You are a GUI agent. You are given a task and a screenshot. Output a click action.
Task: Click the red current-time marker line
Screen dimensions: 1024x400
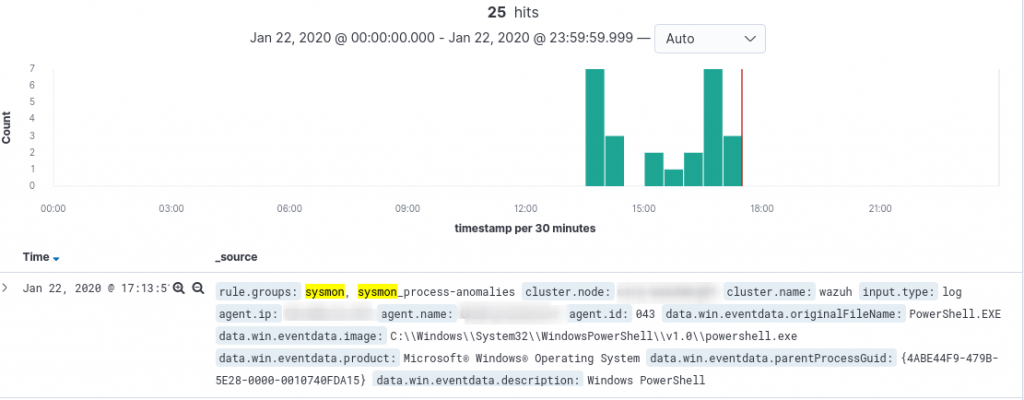point(742,127)
